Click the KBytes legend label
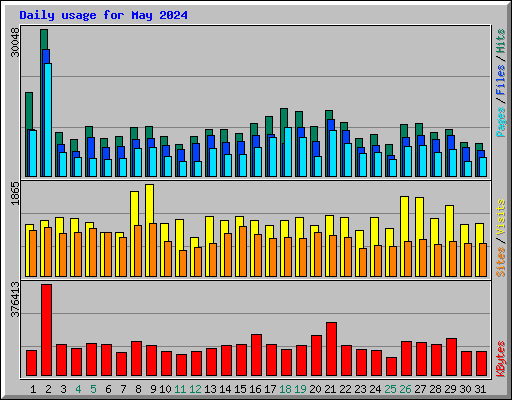This screenshot has height=400, width=512. pyautogui.click(x=500, y=359)
